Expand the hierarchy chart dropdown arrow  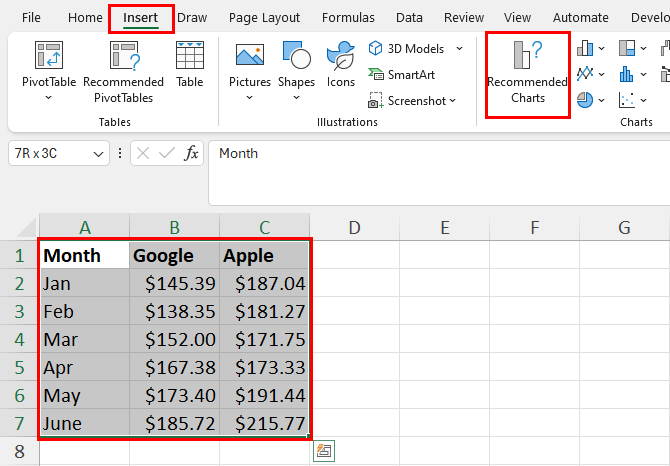(643, 49)
